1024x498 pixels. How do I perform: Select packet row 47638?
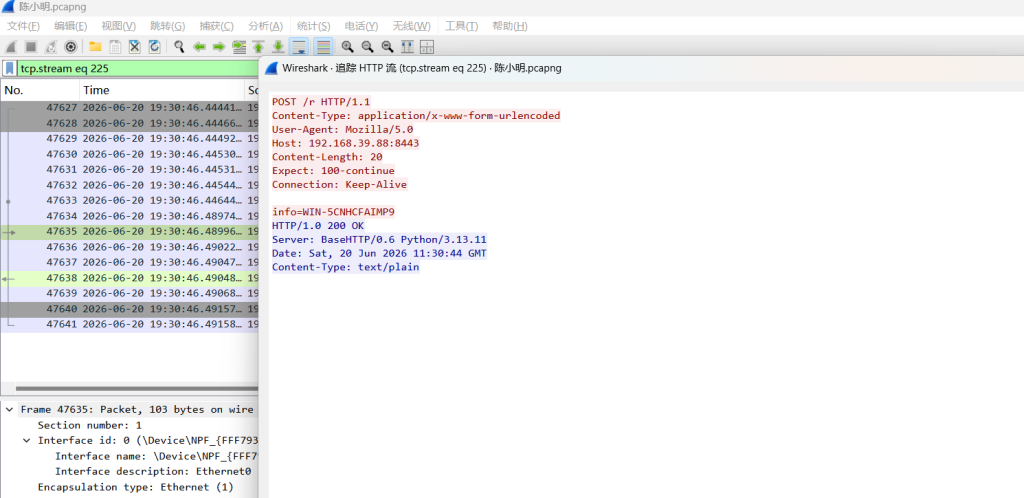click(129, 278)
